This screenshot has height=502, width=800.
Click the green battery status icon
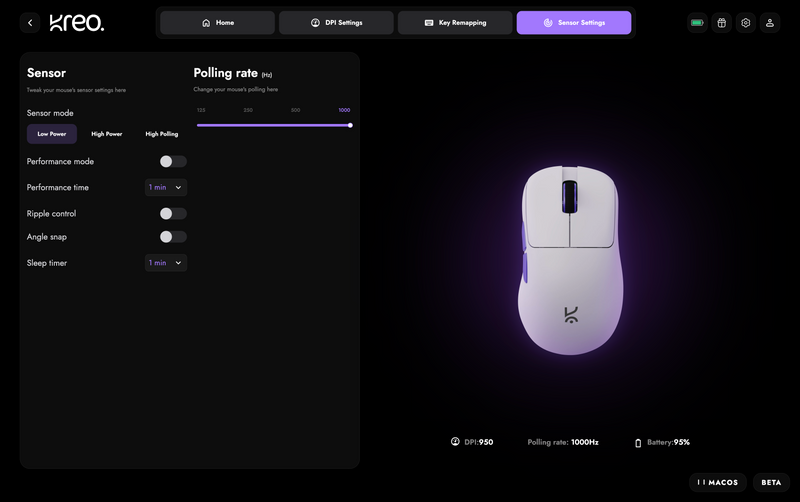click(697, 22)
